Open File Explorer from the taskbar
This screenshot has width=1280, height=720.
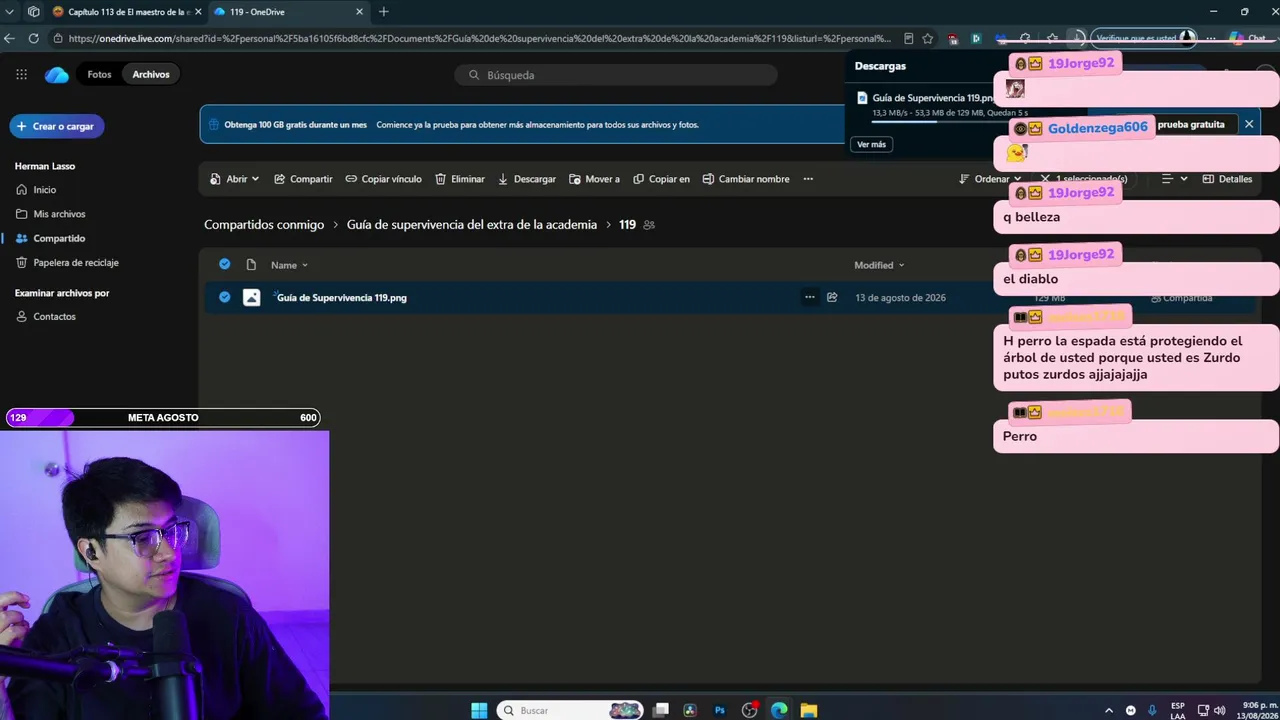click(x=808, y=710)
